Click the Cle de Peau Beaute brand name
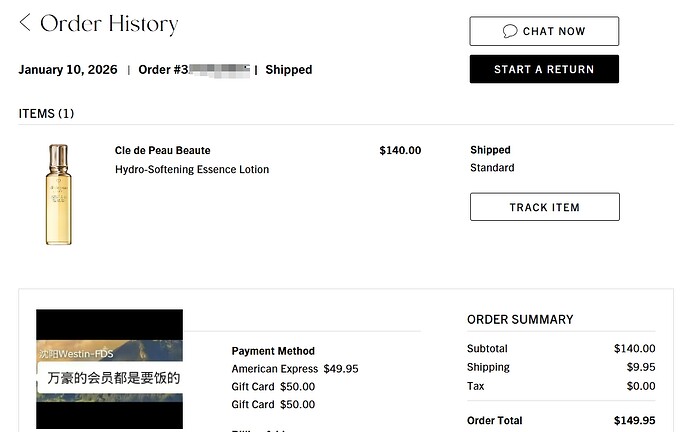Viewport: 690px width, 432px height. [162, 151]
